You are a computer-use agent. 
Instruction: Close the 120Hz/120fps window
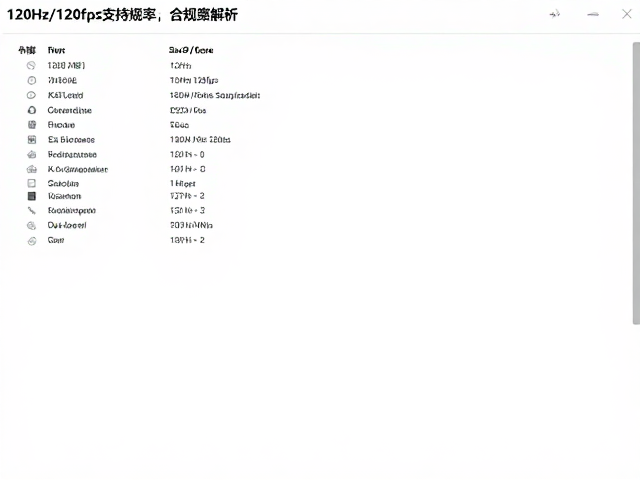[627, 14]
